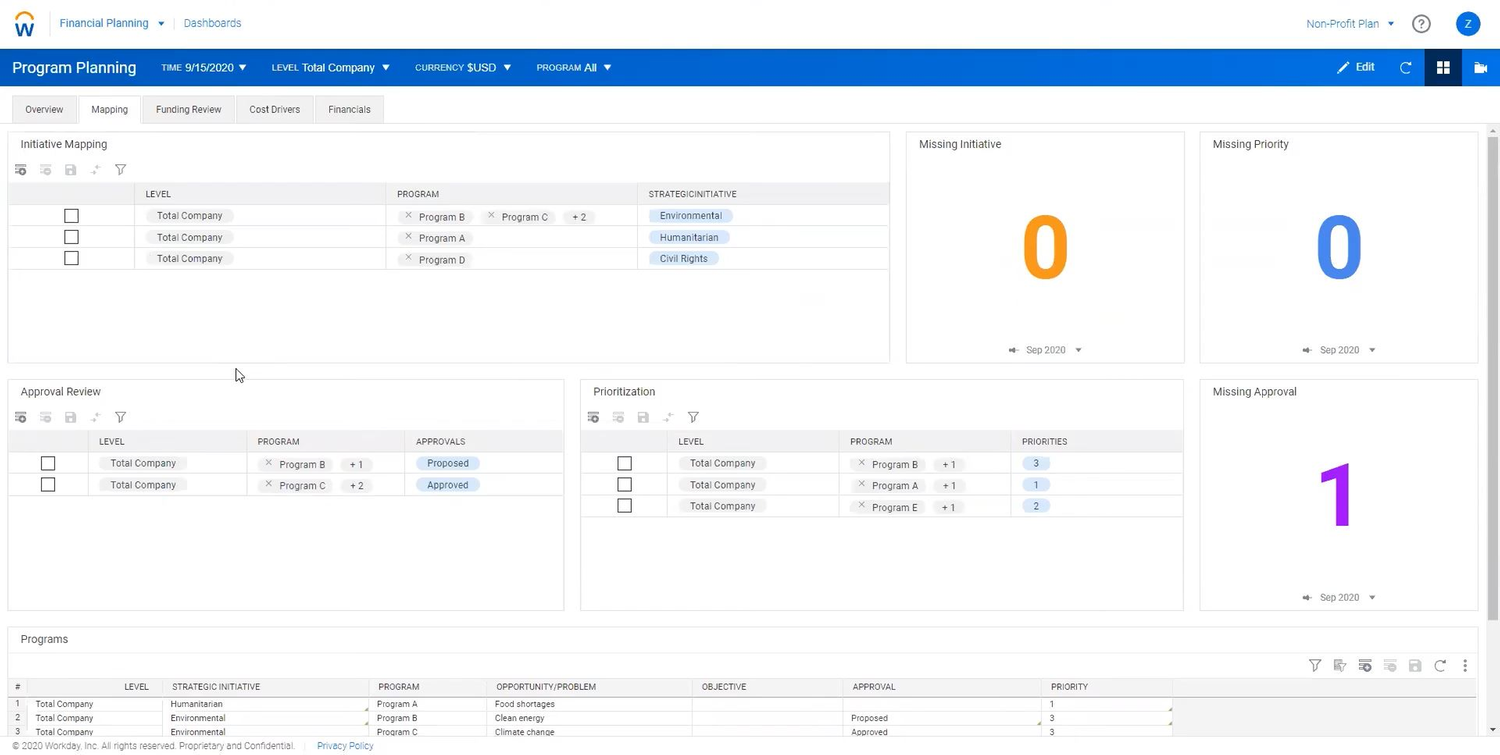Viewport: 1500px width, 755px height.
Task: Remove Program D from the Civil Rights row
Action: [x=408, y=259]
